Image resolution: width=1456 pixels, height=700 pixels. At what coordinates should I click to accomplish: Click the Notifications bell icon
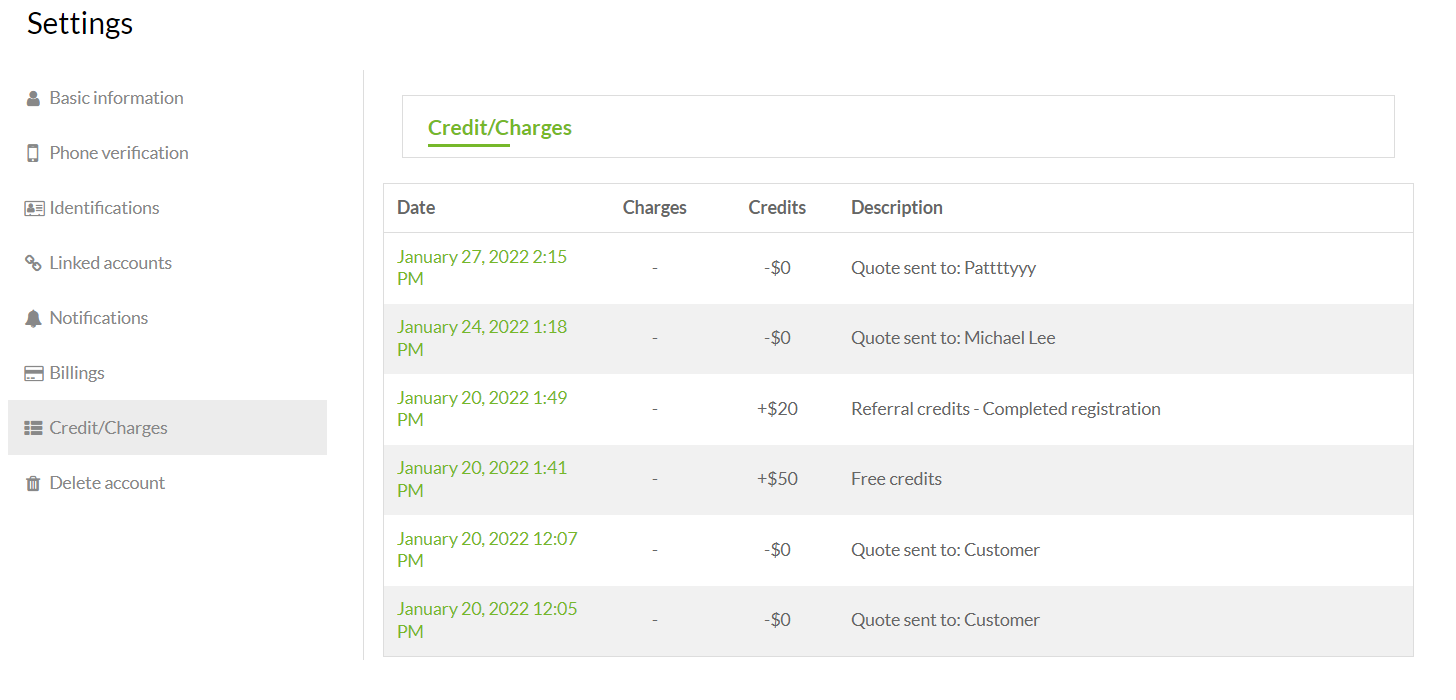(x=33, y=318)
